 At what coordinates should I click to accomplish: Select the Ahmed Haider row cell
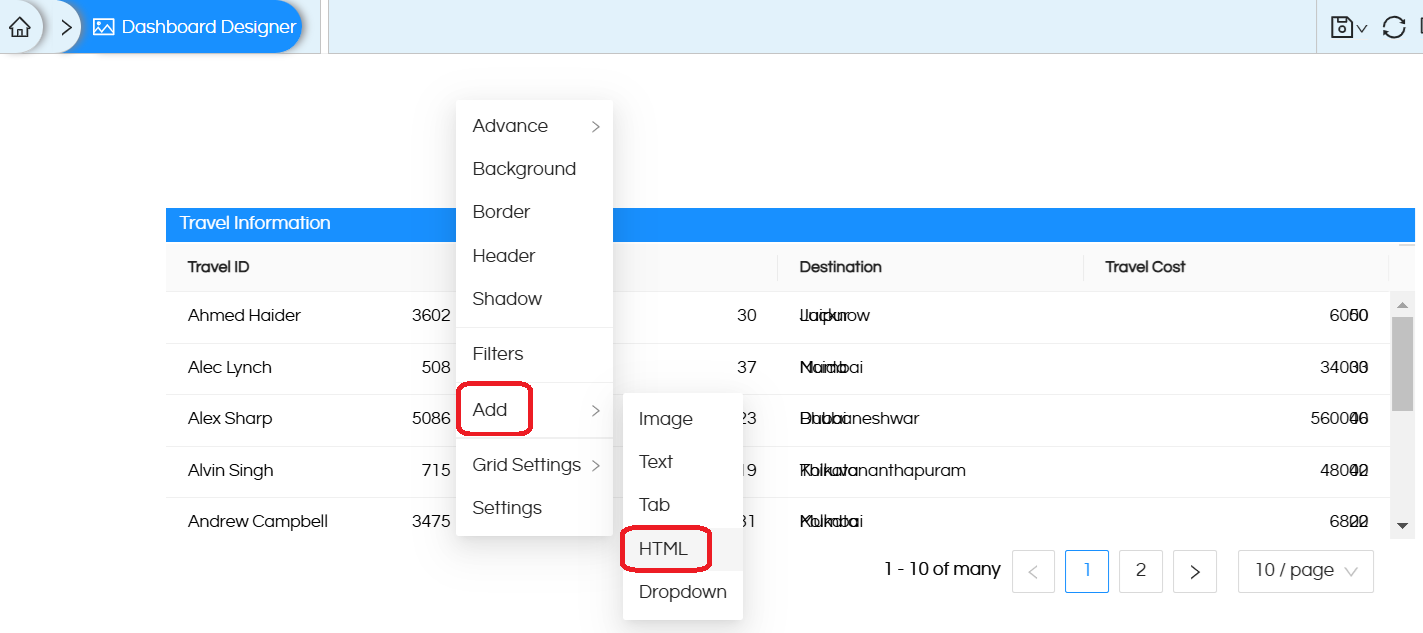(x=244, y=316)
